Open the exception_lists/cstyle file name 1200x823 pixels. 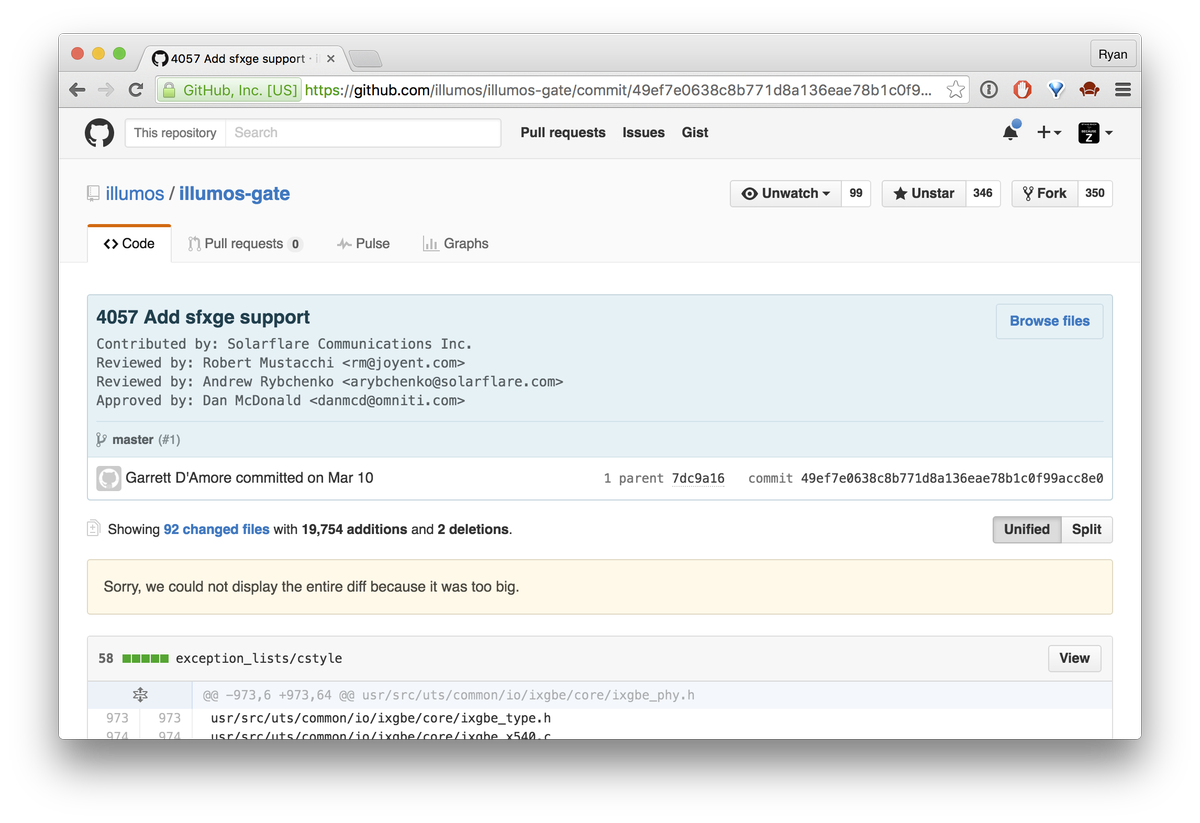click(x=259, y=658)
